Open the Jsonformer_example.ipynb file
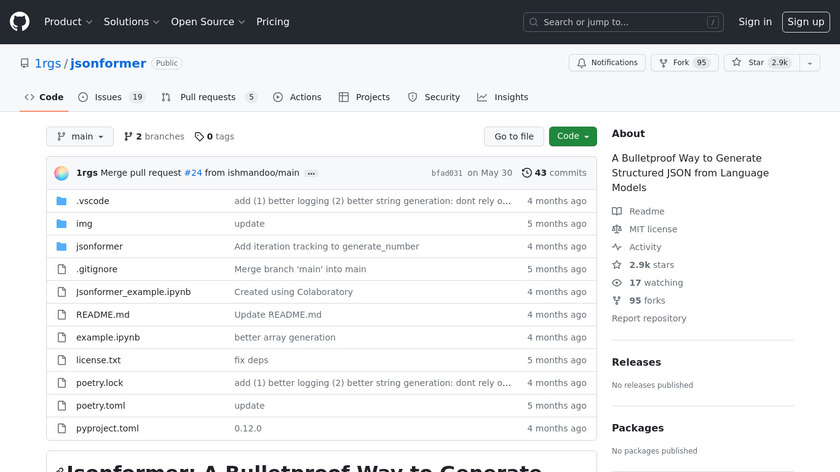840x472 pixels. (x=133, y=292)
